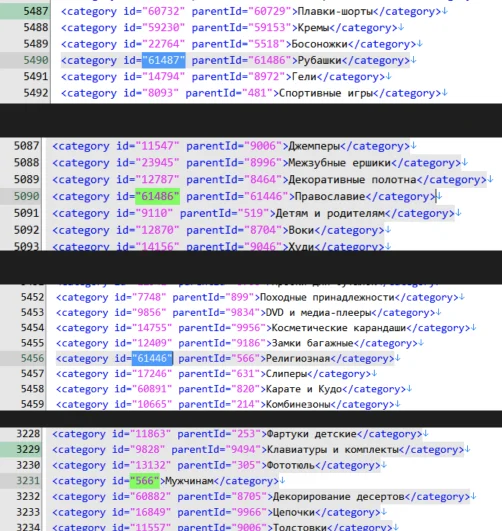Screen dimensions: 502x531
Task: Click "Фартуки детские" category text
Action: point(312,434)
